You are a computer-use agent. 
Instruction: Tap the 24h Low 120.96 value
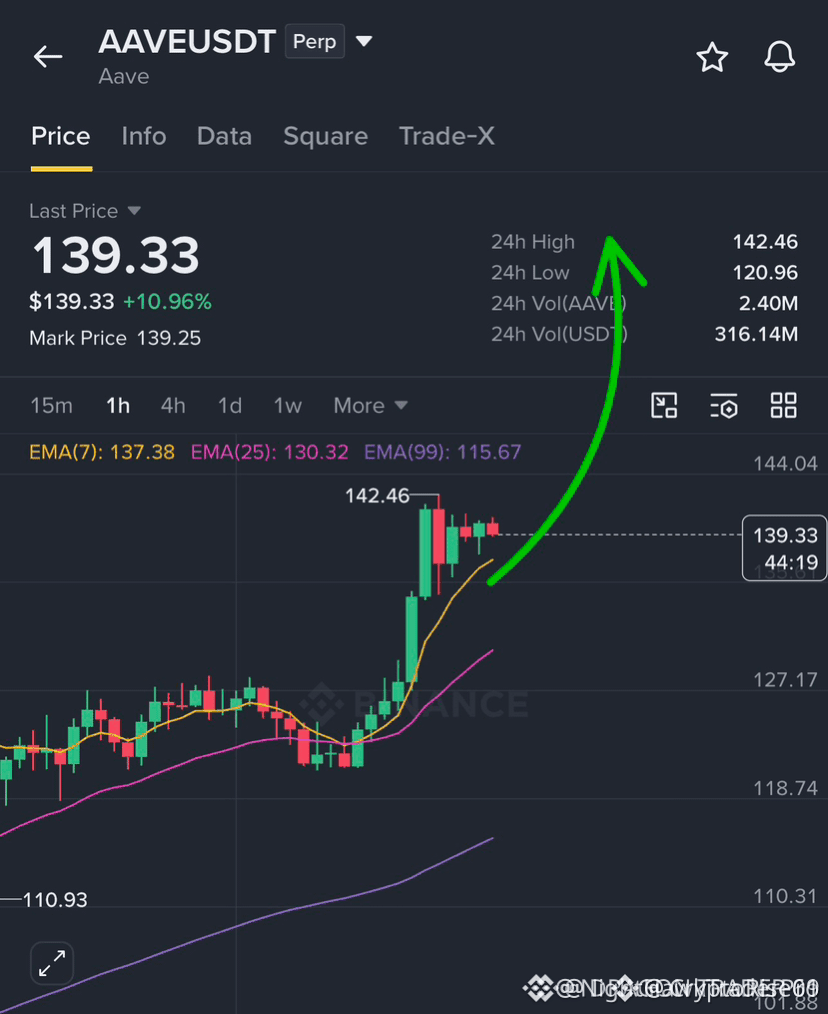765,273
